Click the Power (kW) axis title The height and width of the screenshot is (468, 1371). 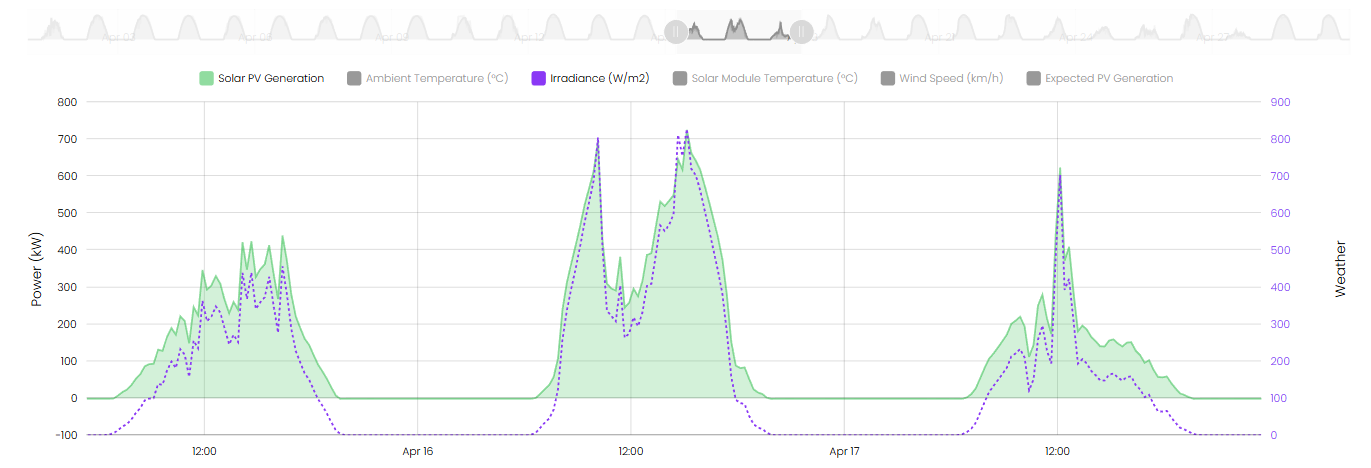click(x=37, y=269)
